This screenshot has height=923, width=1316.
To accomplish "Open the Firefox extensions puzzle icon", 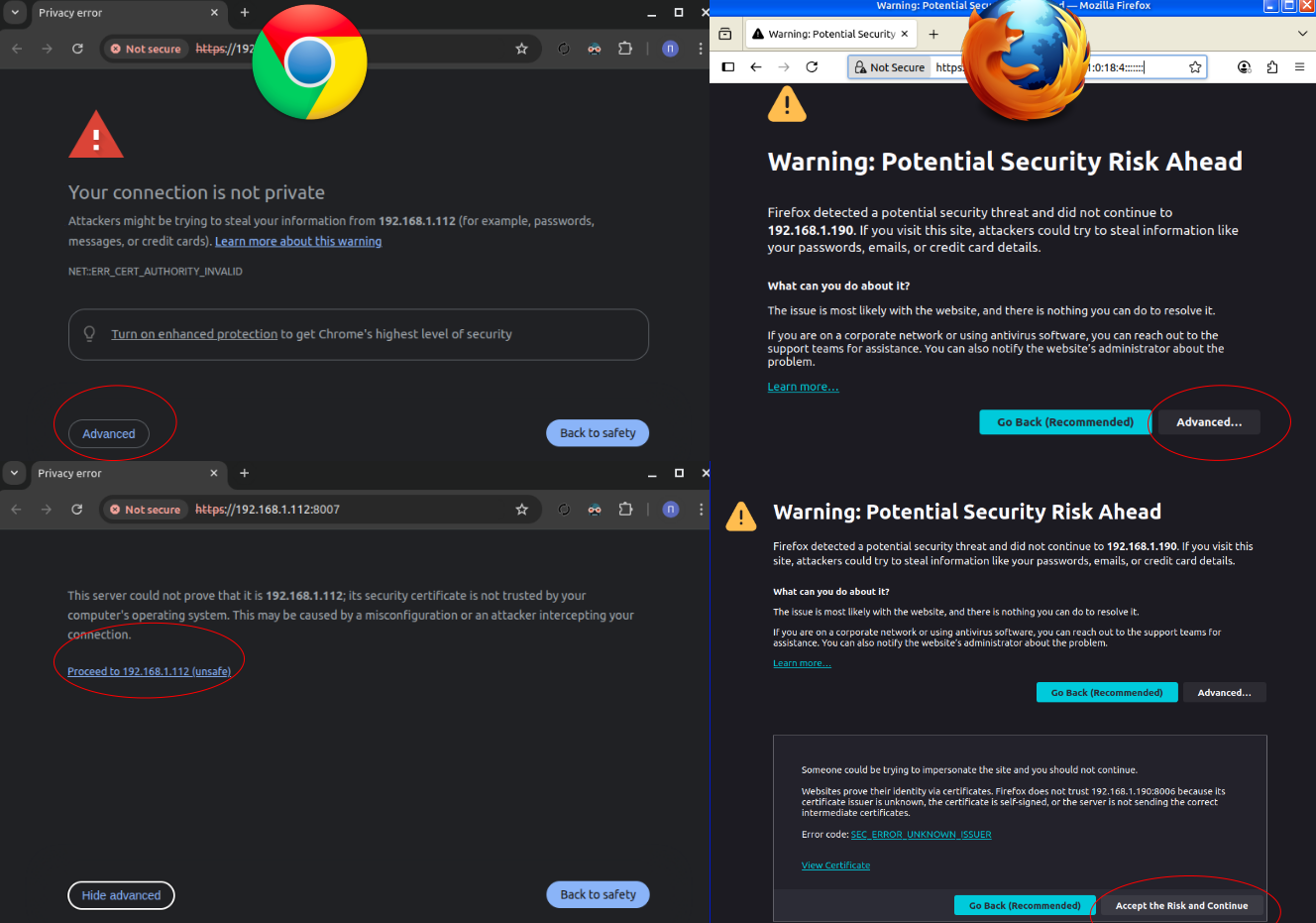I will 1271,67.
